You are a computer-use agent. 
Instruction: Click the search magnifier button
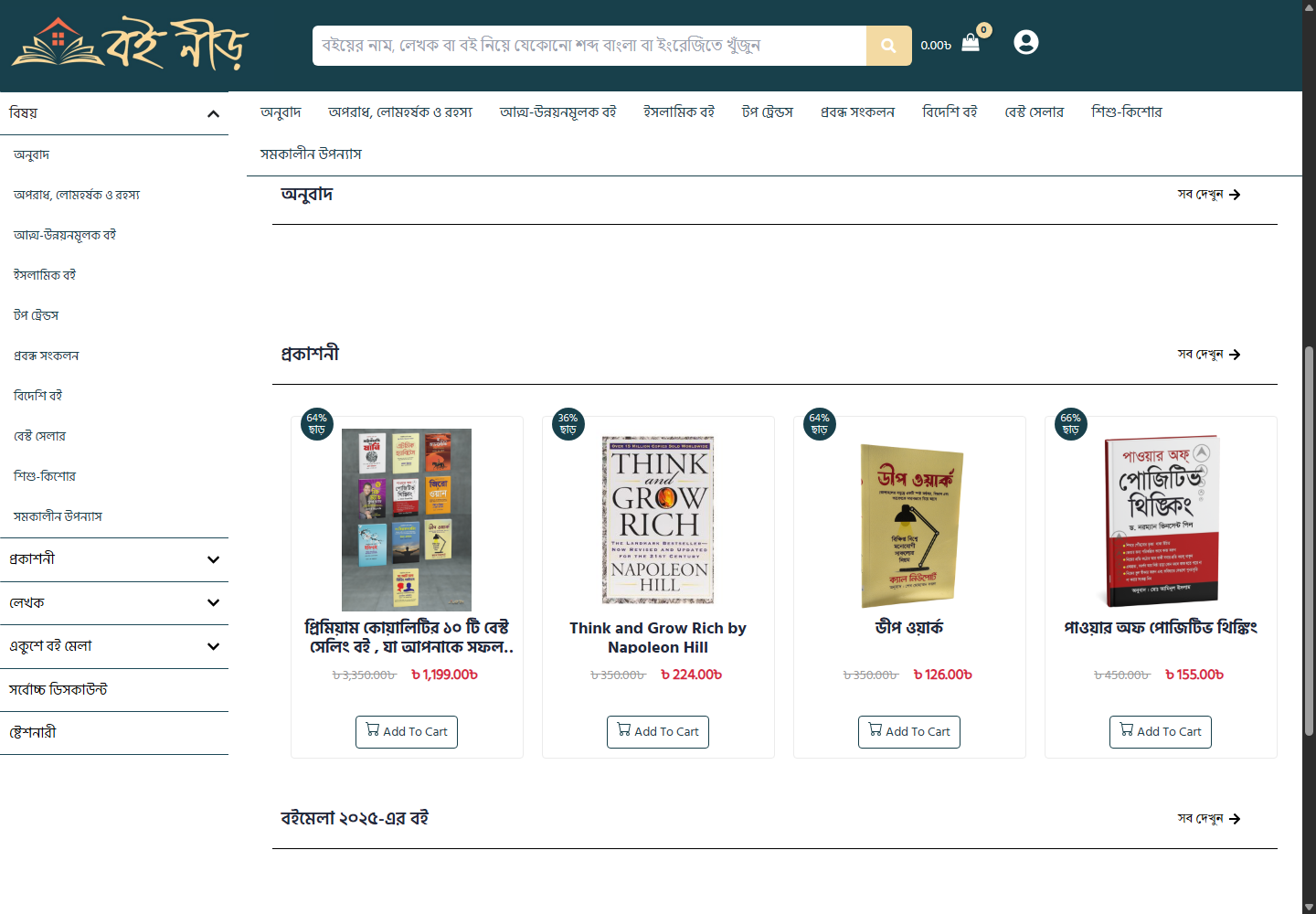(x=888, y=46)
